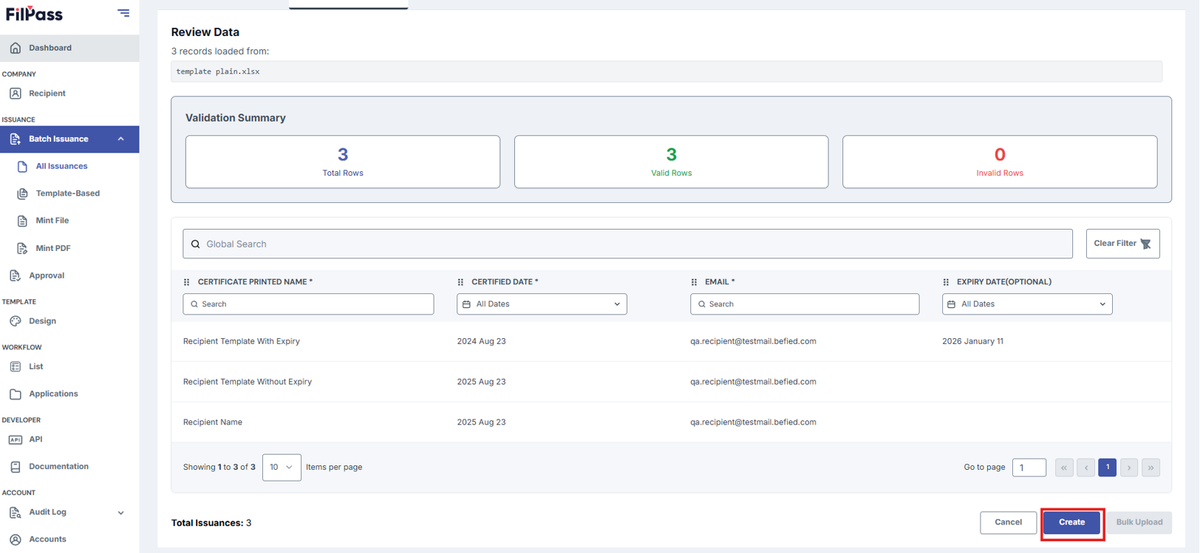Click the Certificate Printed Name column drag handle
1200x553 pixels.
click(x=186, y=282)
